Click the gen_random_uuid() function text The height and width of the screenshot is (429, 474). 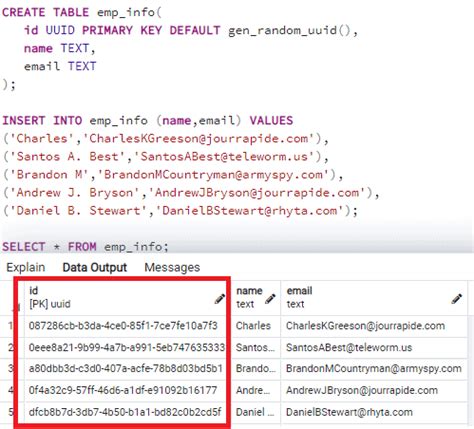[x=289, y=31]
